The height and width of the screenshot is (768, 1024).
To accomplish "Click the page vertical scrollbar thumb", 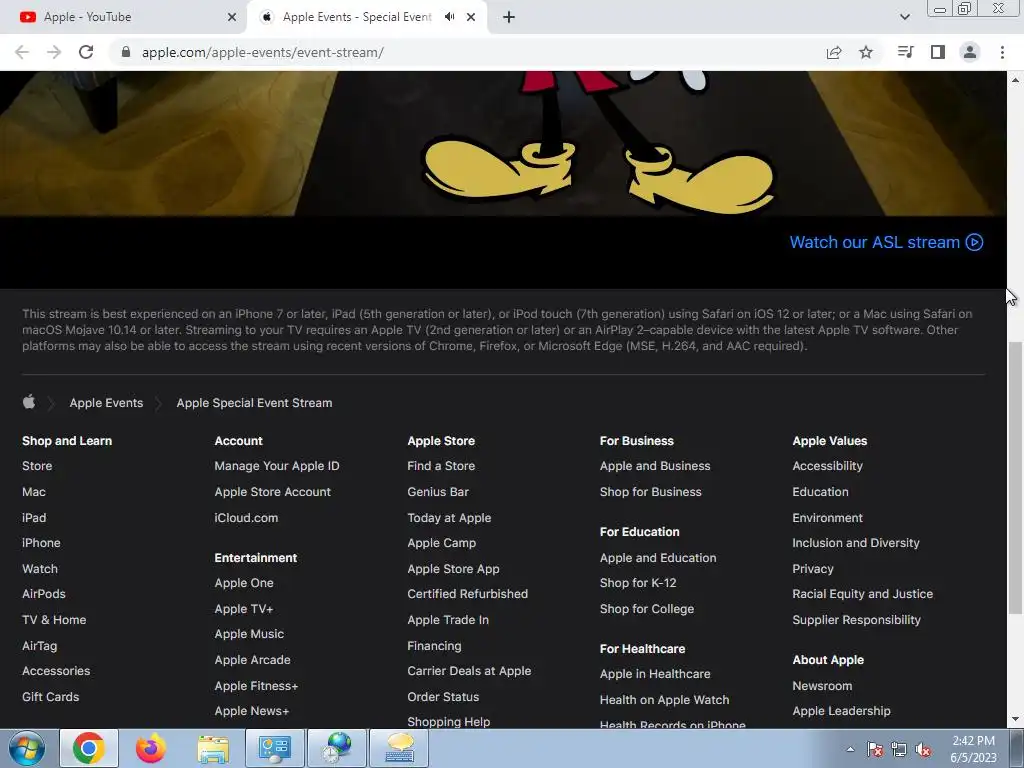I will point(1015,478).
